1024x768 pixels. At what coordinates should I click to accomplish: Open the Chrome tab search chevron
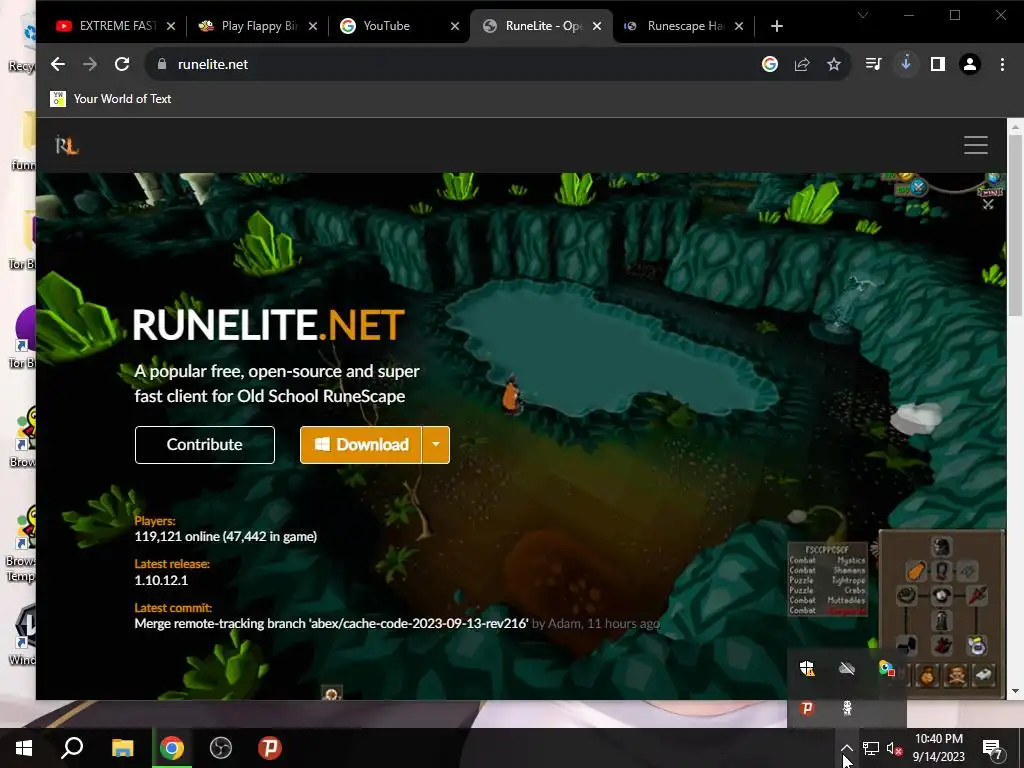863,15
